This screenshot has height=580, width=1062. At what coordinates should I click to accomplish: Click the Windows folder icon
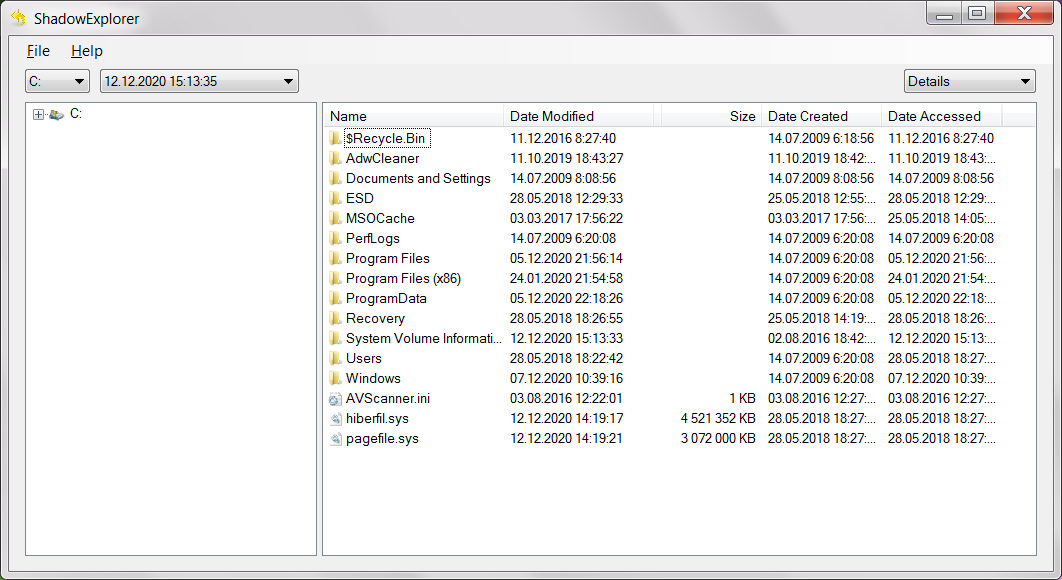click(335, 378)
